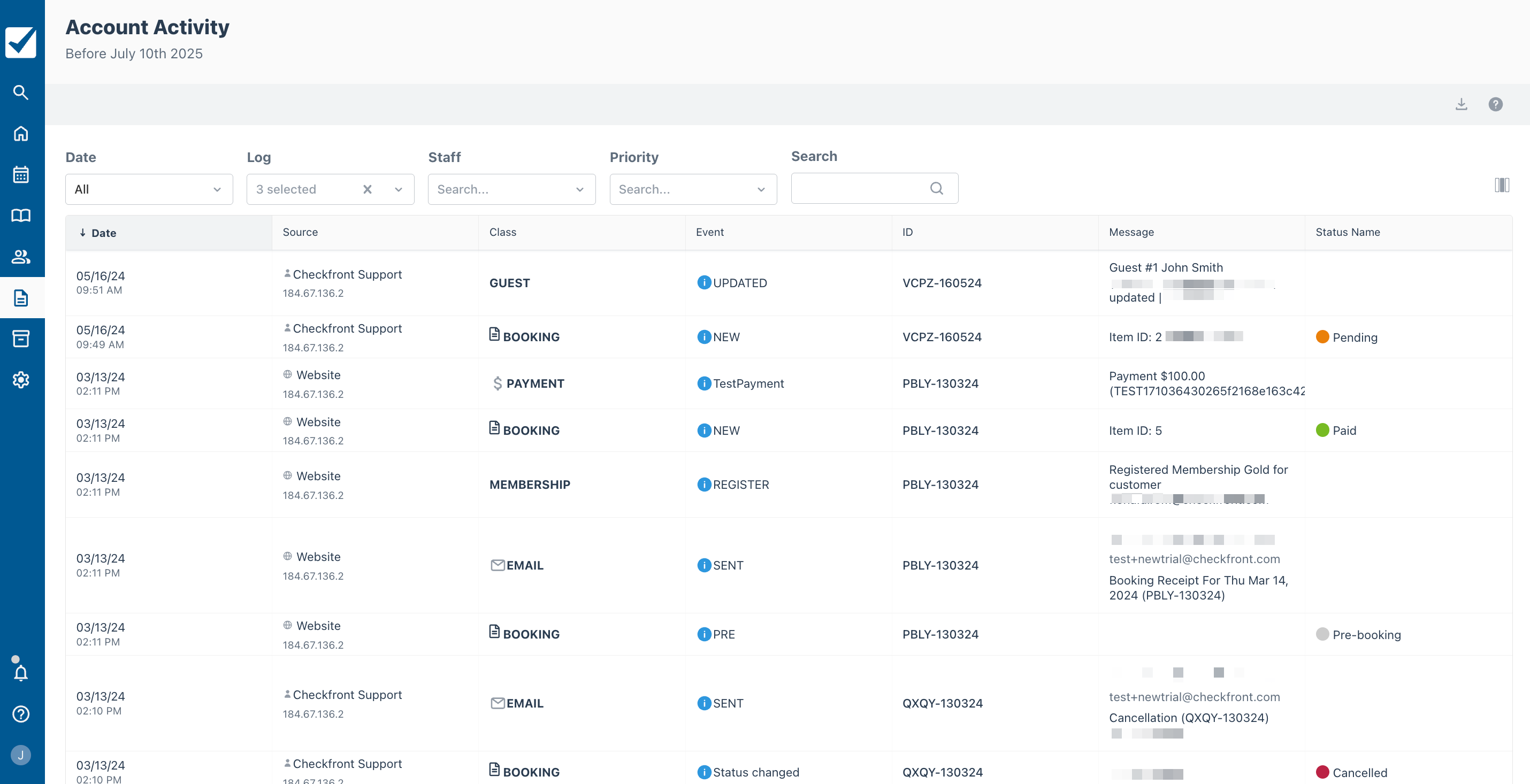Viewport: 1530px width, 784px height.
Task: Click 'Checkfront Support' in the 09:49 AM row
Action: click(x=347, y=328)
